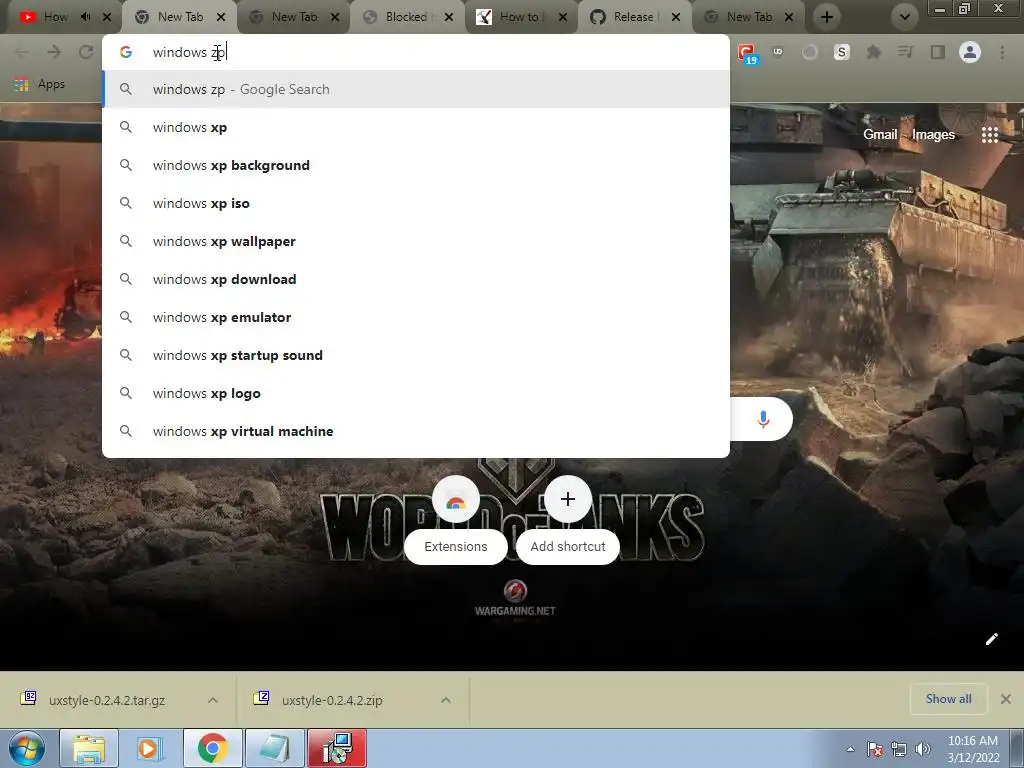Click the back navigation arrow
1024x768 pixels.
[22, 52]
